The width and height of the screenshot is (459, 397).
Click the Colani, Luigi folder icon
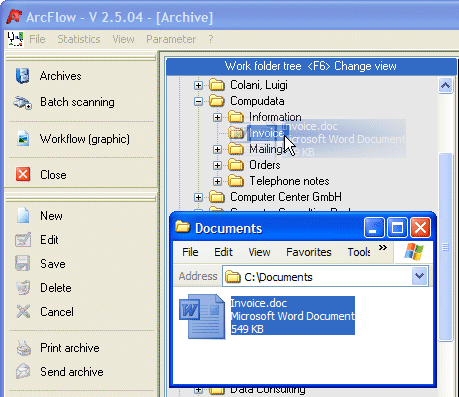tap(217, 85)
